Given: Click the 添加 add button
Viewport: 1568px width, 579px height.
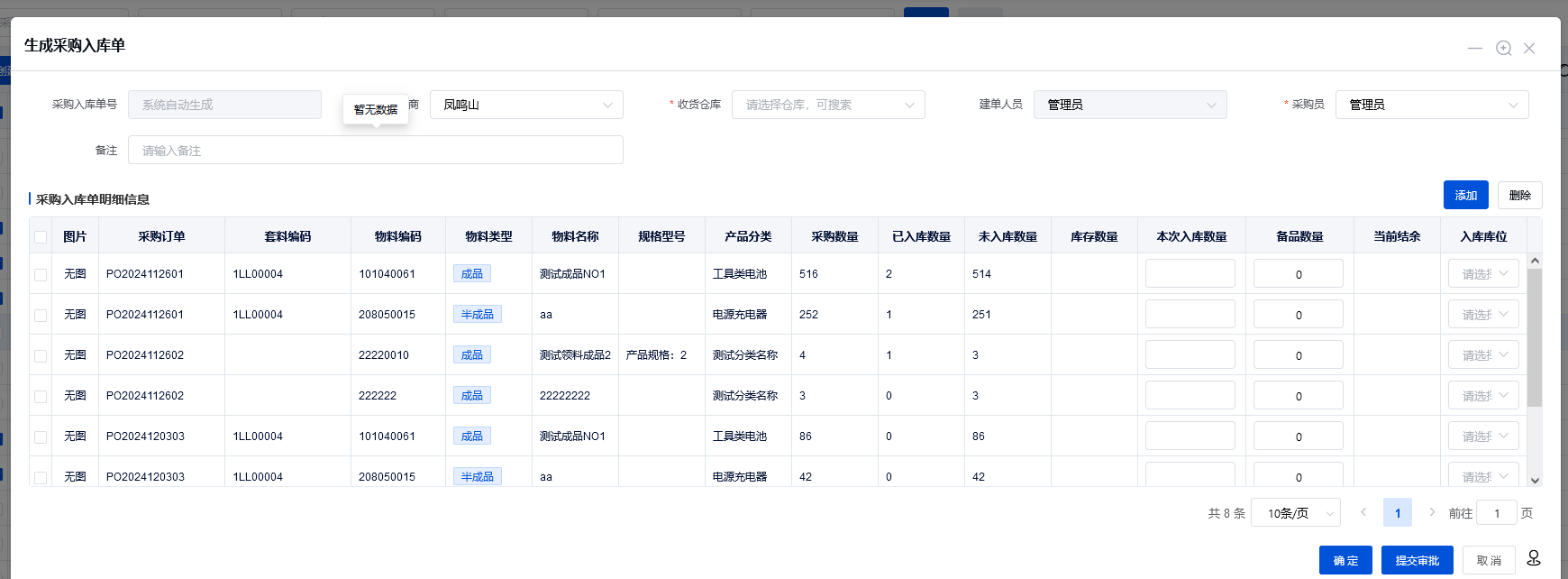Looking at the screenshot, I should (1465, 196).
